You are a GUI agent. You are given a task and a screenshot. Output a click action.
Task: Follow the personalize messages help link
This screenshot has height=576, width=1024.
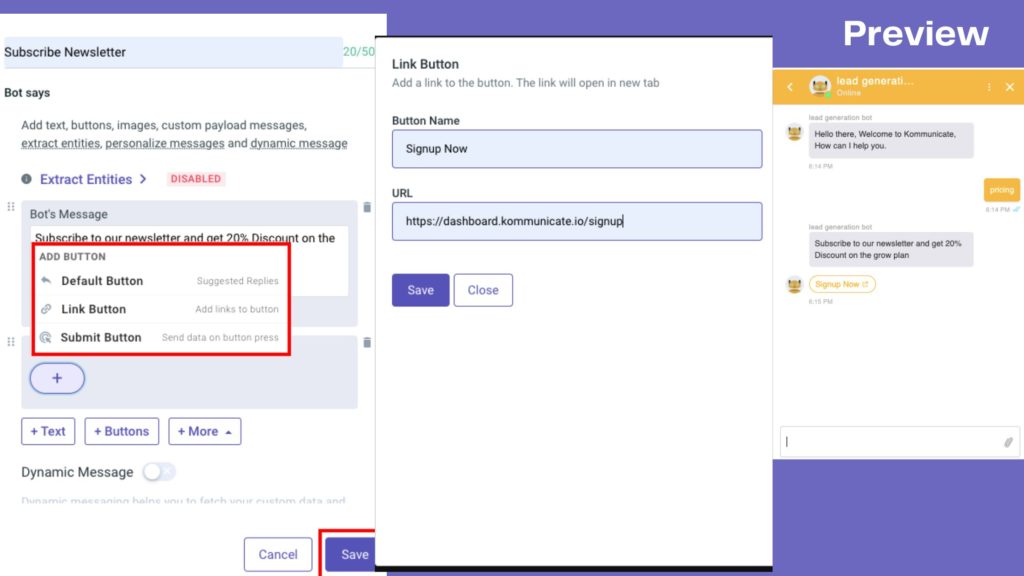click(x=165, y=143)
